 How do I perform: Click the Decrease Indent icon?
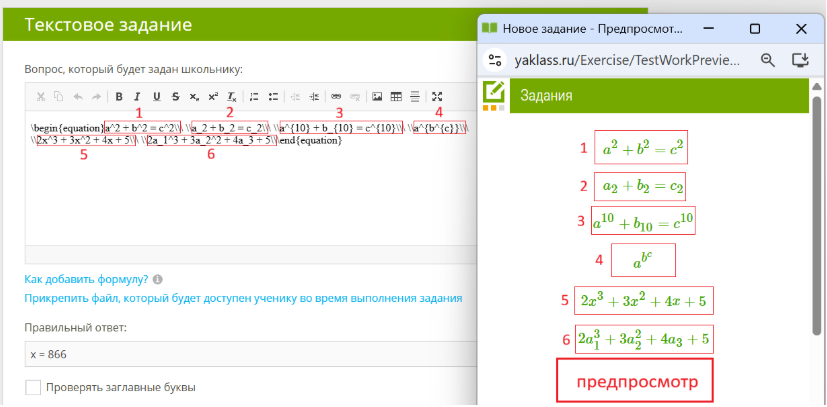[x=296, y=96]
